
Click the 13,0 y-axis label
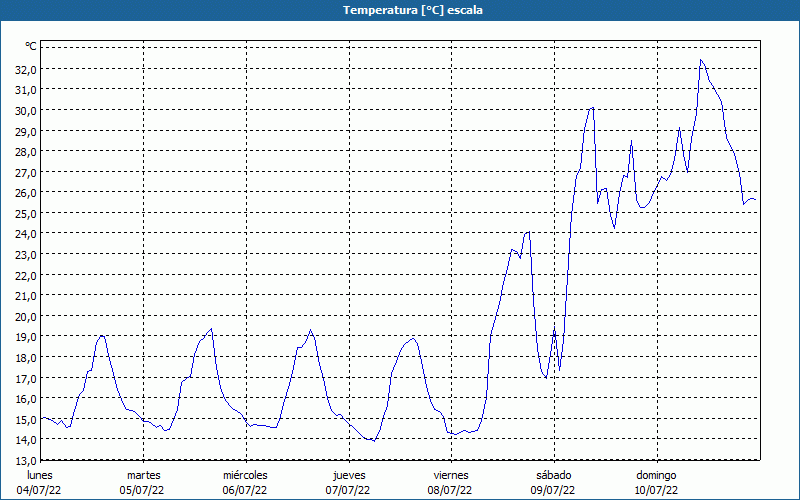(x=26, y=460)
